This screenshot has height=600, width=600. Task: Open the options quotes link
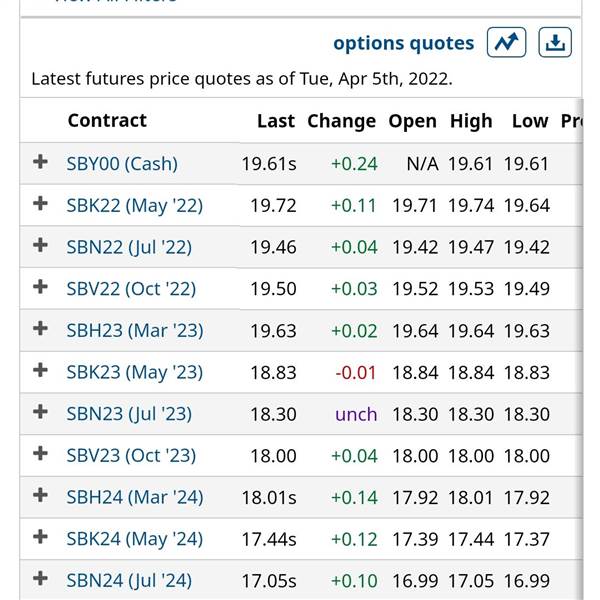404,43
